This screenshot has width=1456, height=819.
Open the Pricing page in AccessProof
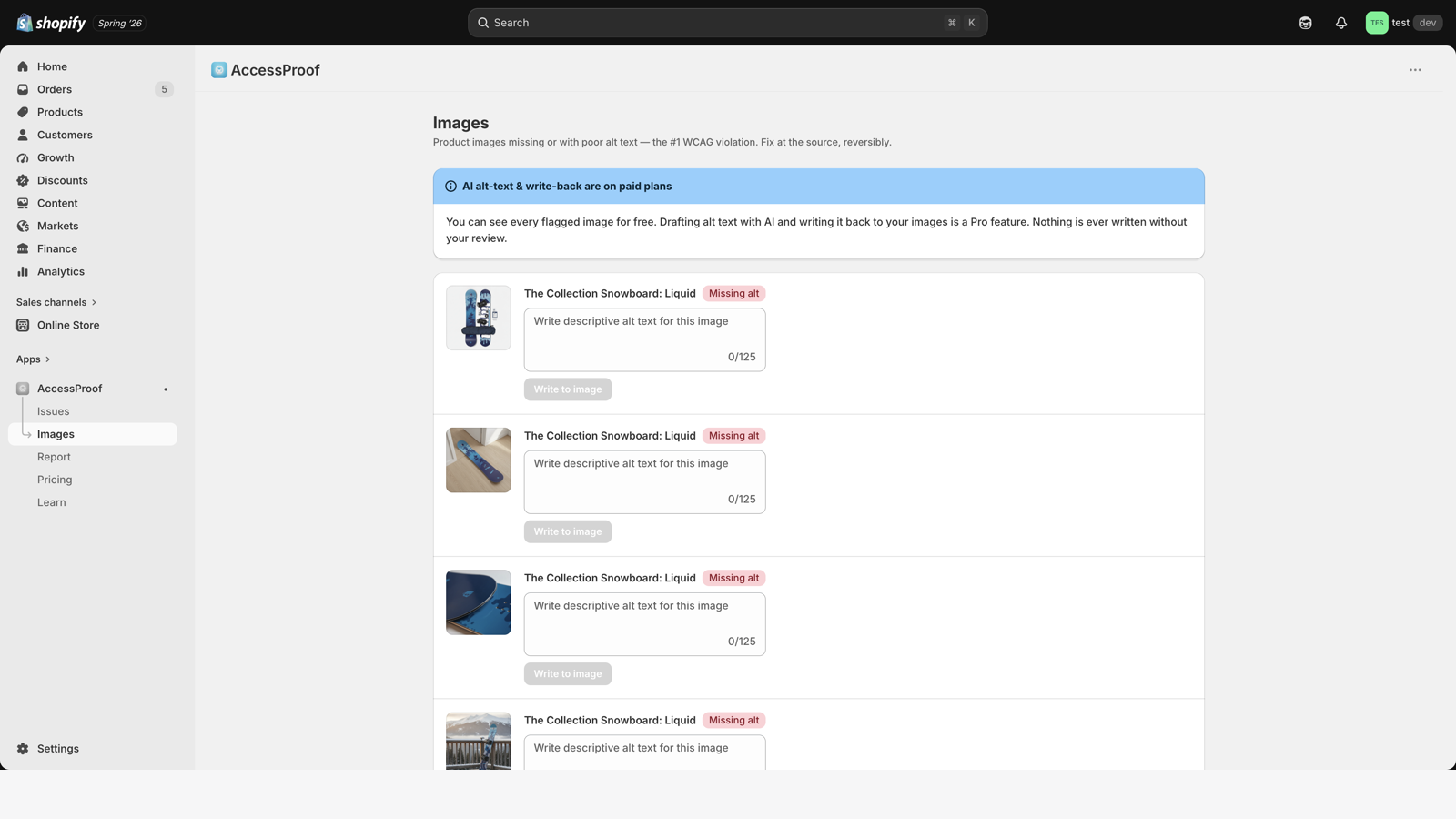pos(55,480)
